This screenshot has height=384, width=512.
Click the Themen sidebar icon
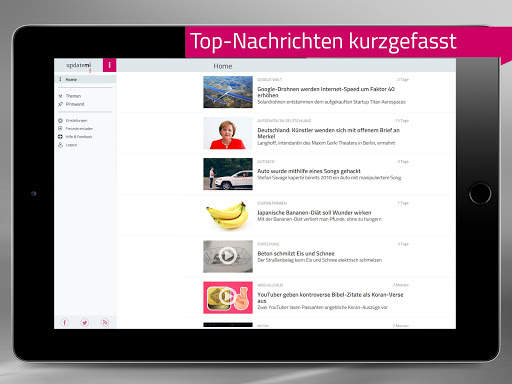(60, 96)
